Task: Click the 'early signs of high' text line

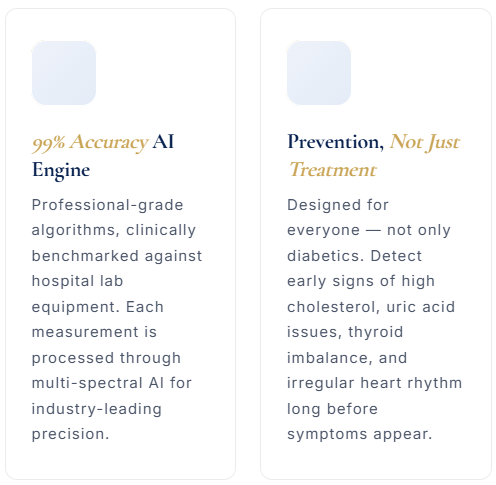Action: [x=361, y=281]
